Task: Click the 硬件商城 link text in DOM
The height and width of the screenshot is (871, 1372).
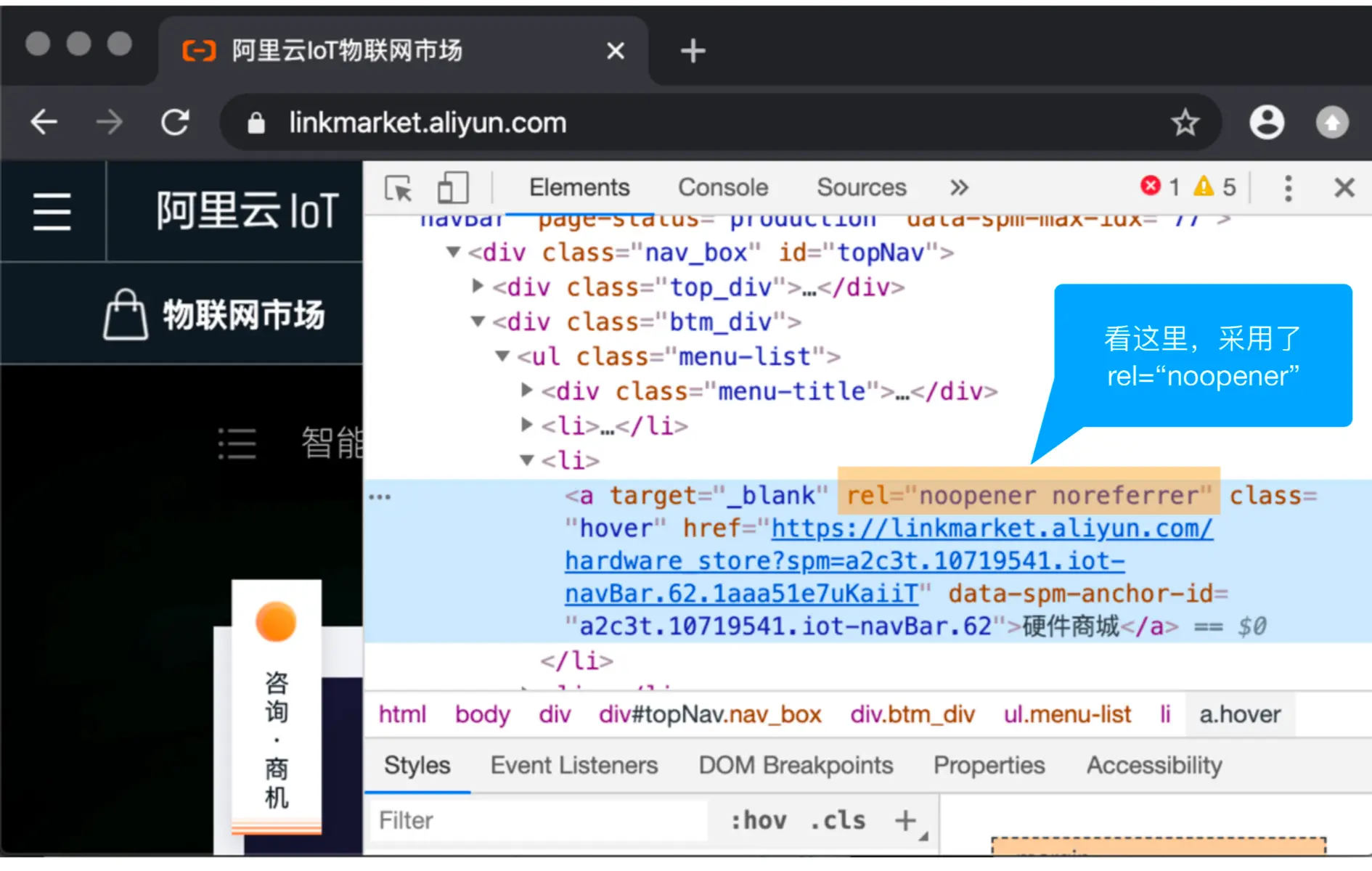Action: [x=1070, y=626]
